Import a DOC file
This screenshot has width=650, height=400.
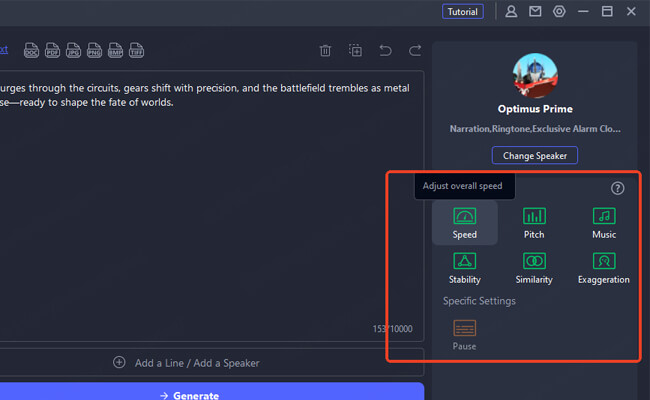pyautogui.click(x=31, y=49)
